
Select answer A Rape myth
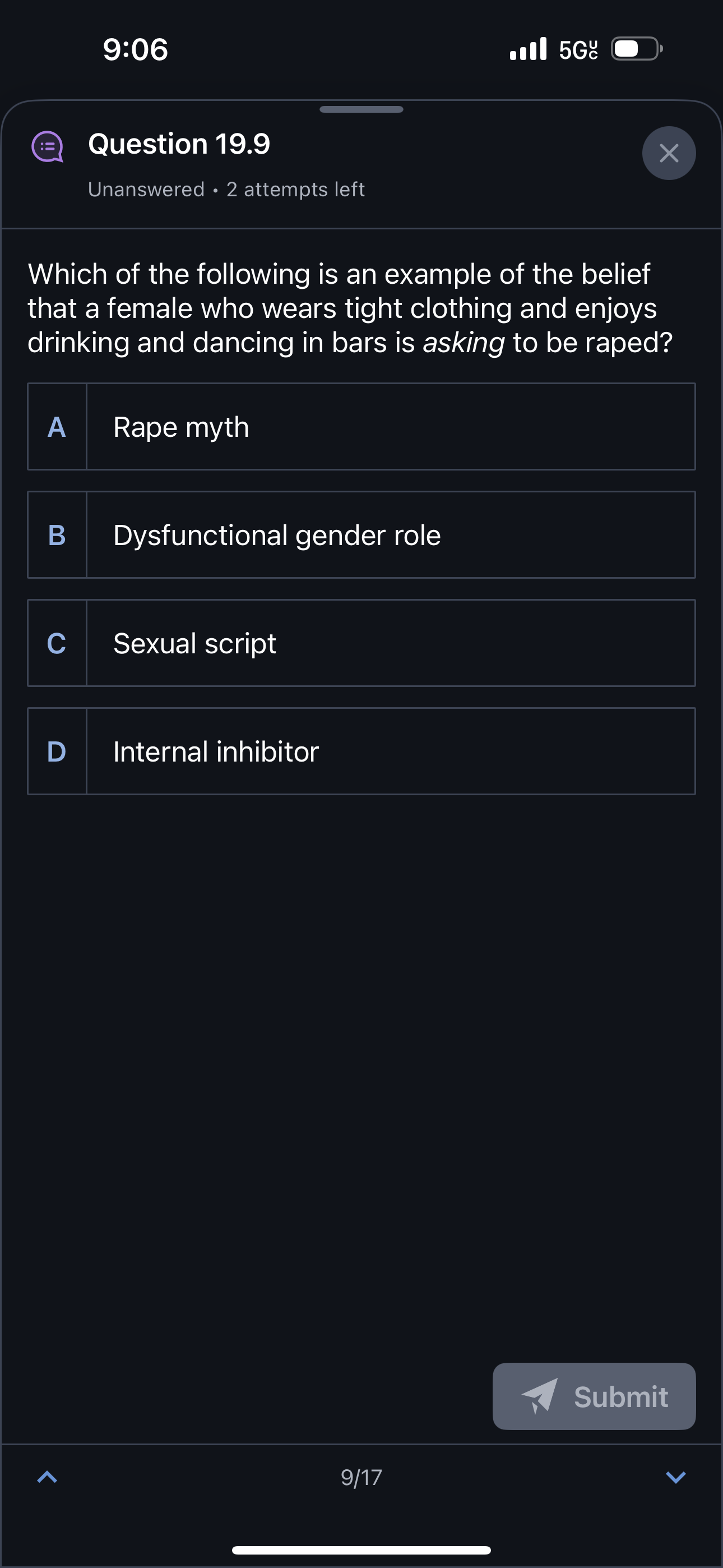coord(390,427)
